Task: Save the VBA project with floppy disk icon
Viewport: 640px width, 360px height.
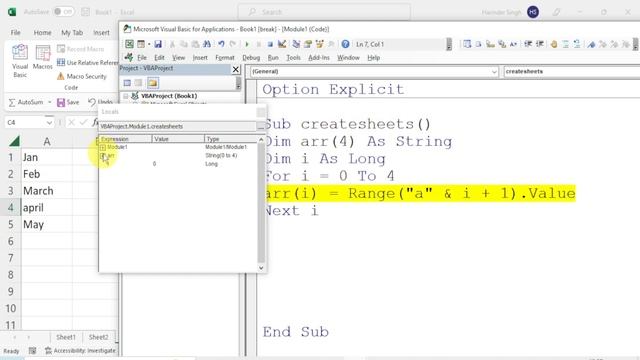Action: 158,44
